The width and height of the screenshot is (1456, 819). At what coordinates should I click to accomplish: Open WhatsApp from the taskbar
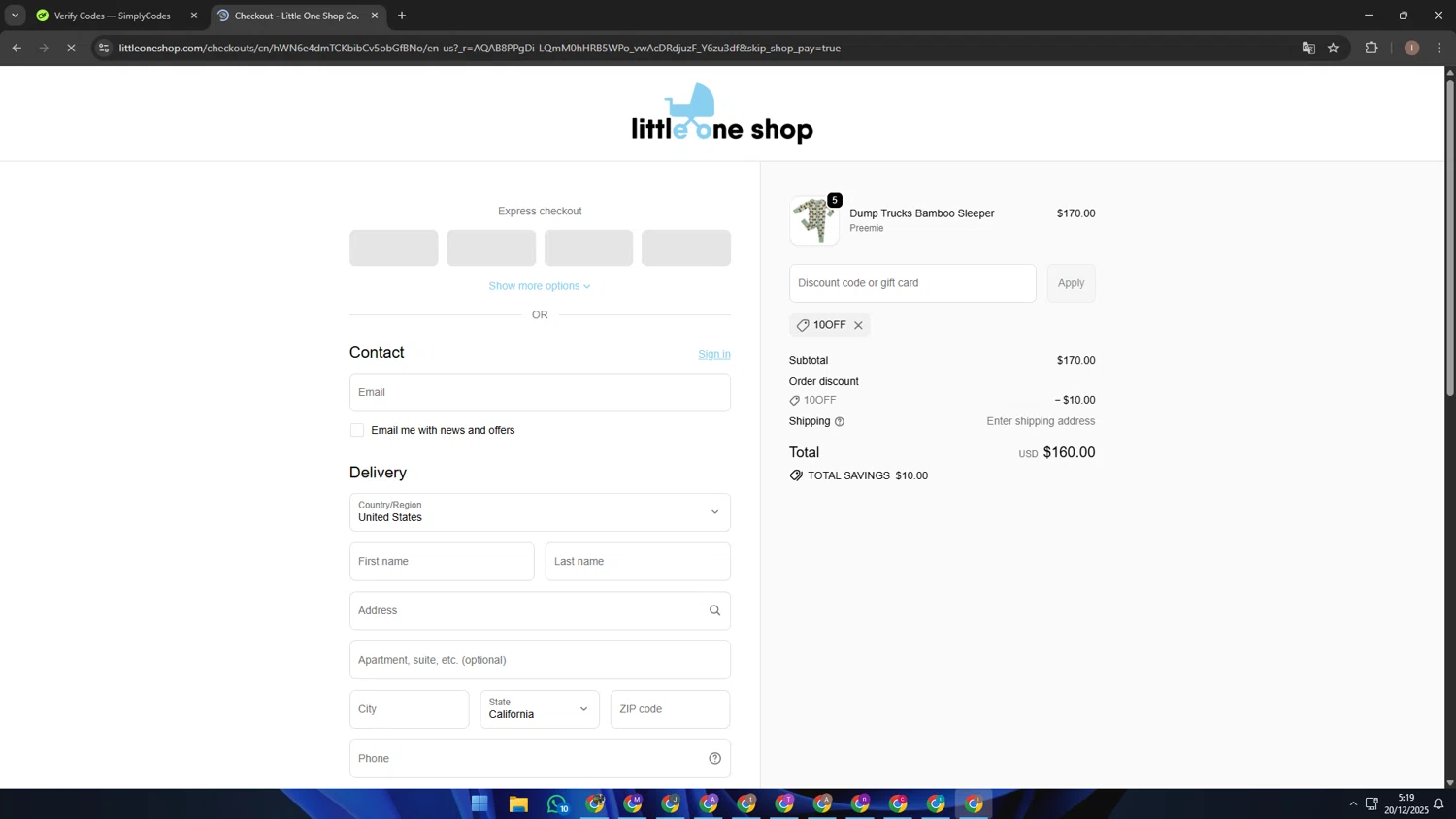556,803
